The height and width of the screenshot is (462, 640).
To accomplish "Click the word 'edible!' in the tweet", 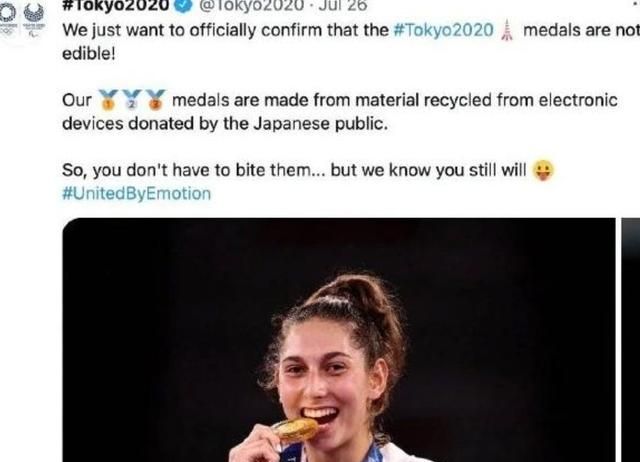I will 89,53.
